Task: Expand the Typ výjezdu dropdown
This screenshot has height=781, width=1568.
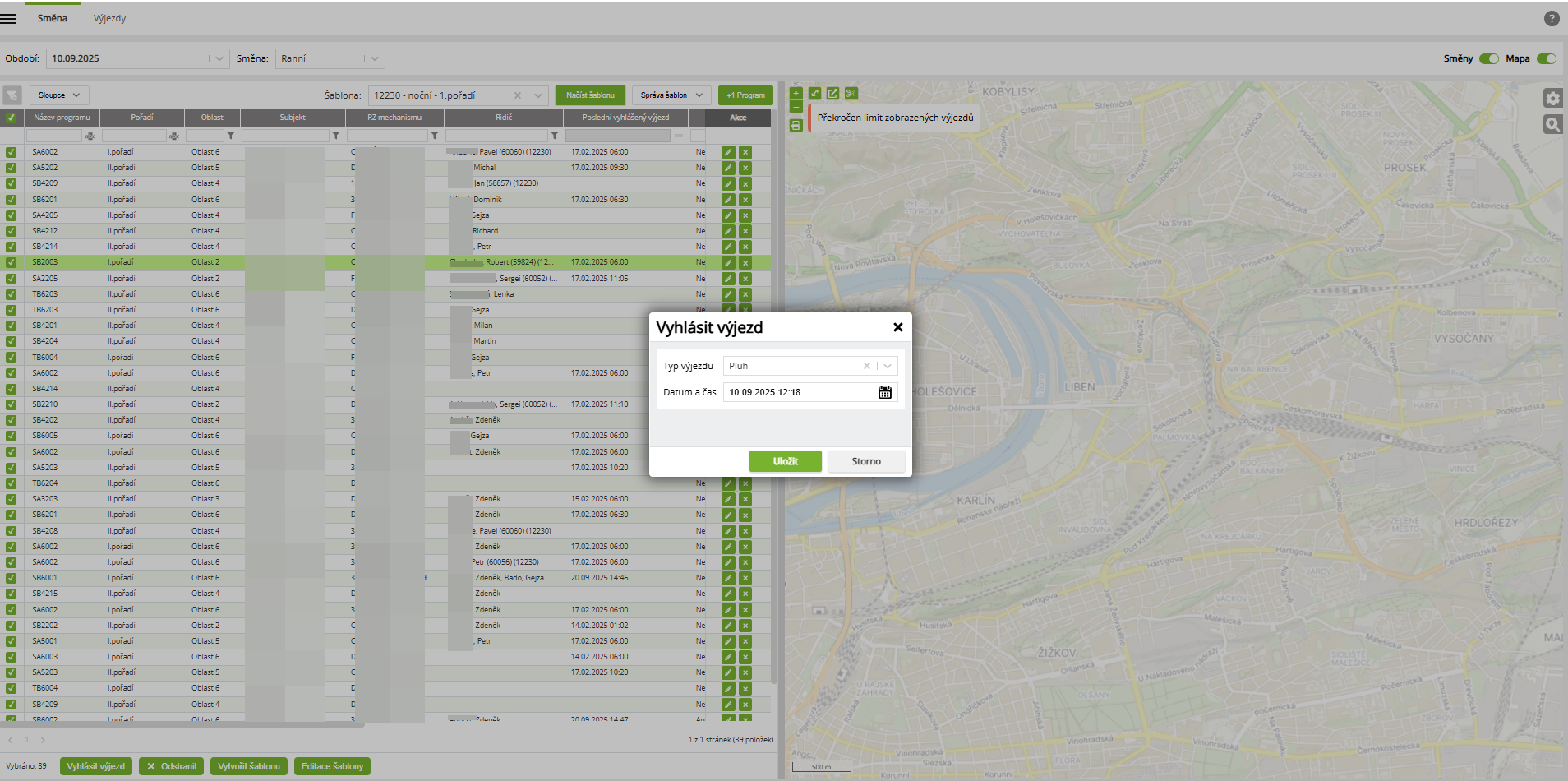Action: (888, 366)
